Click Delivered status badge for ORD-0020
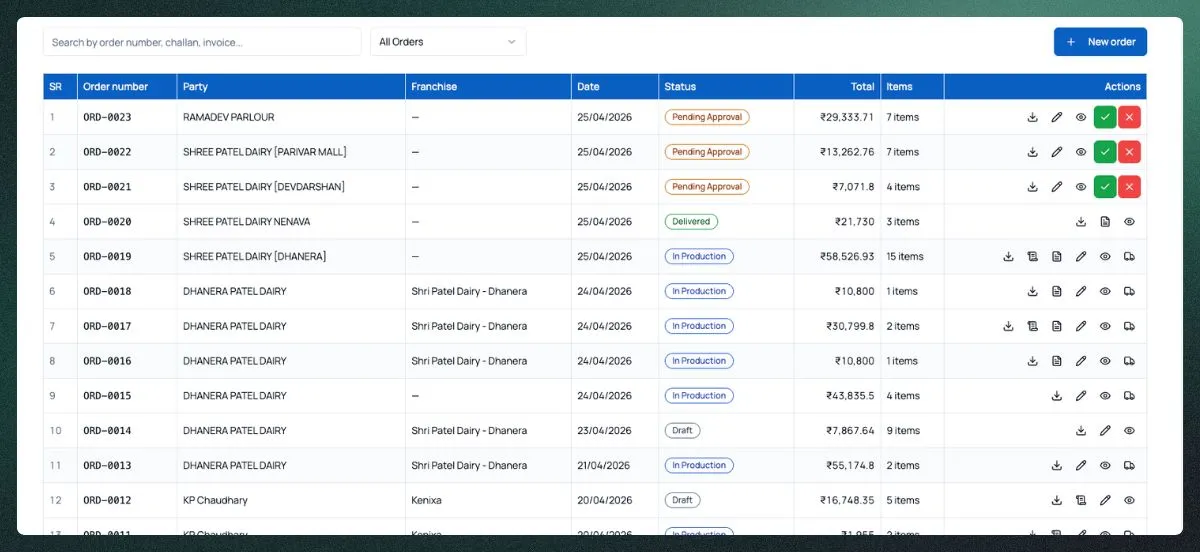This screenshot has width=1200, height=552. [x=691, y=222]
